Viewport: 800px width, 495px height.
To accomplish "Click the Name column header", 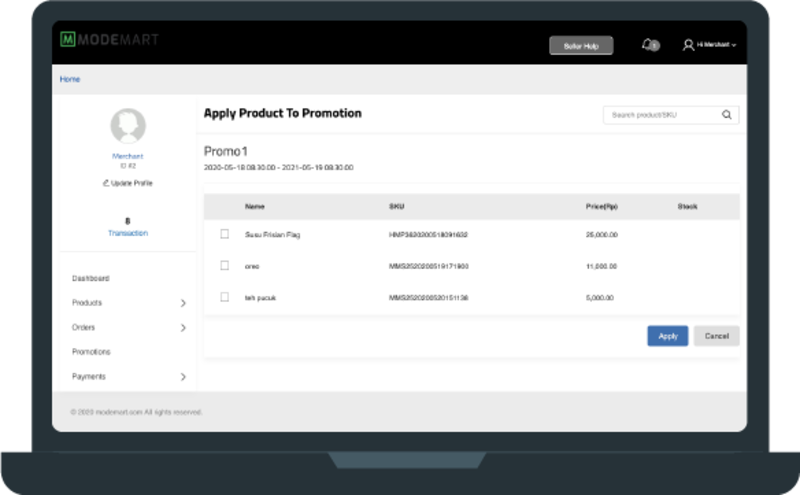I will [255, 206].
